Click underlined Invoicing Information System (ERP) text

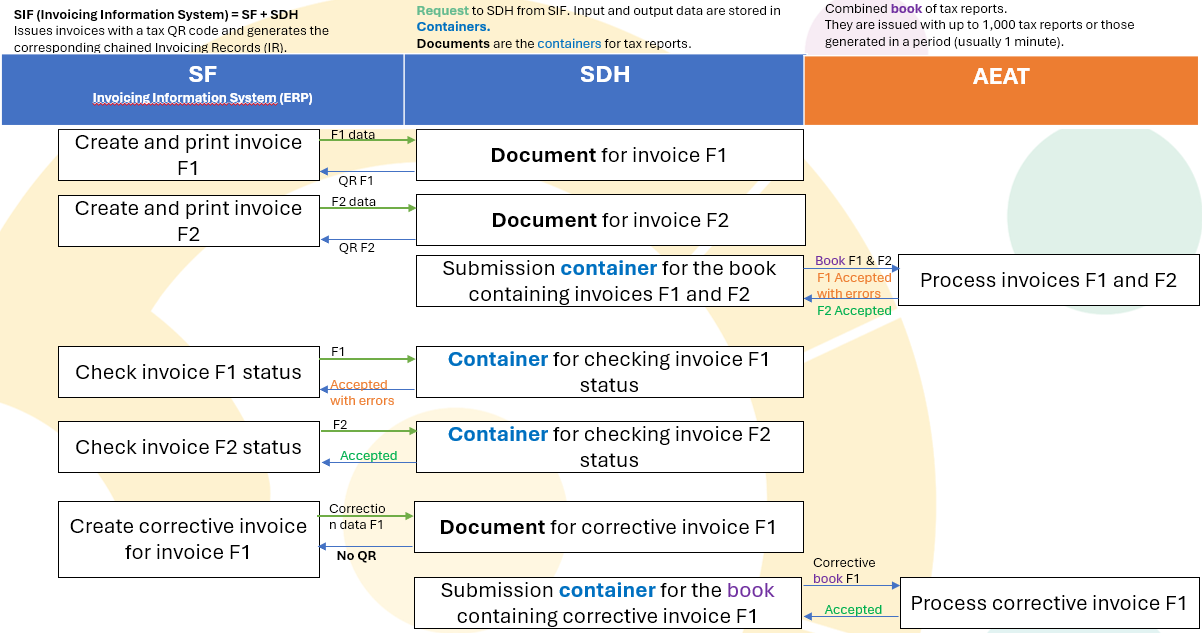(x=202, y=98)
